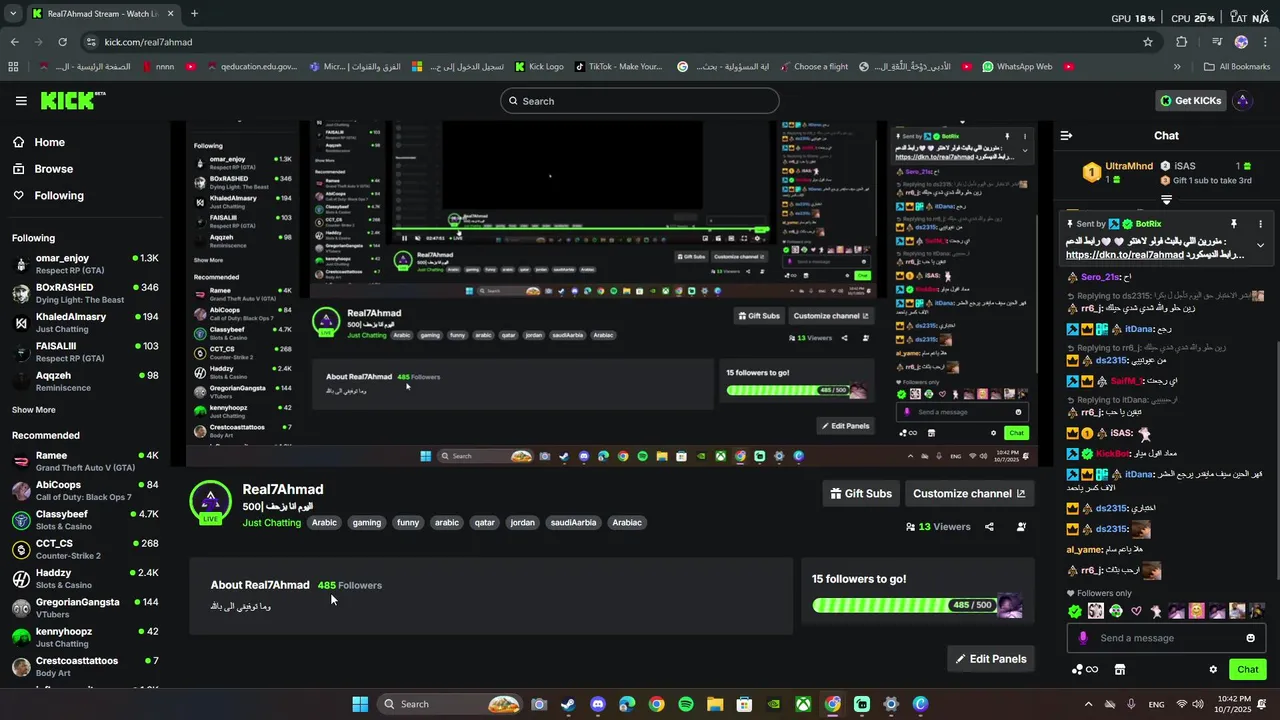Expand the pinned message with the chevron
1280x720 pixels.
click(1260, 246)
